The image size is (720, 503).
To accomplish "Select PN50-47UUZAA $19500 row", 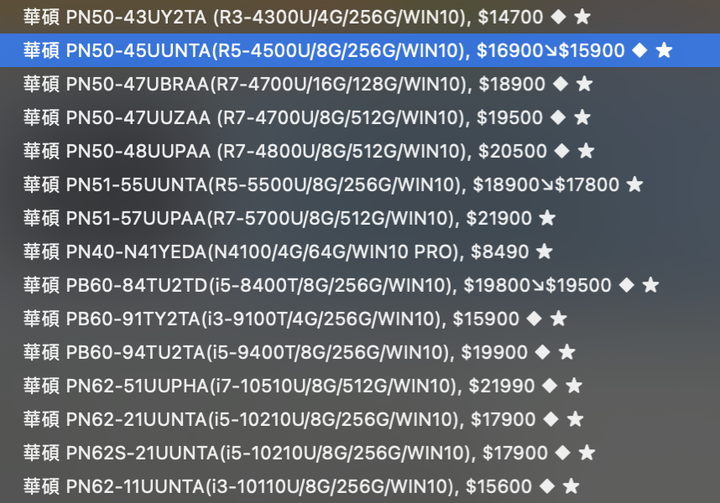I will tap(360, 118).
